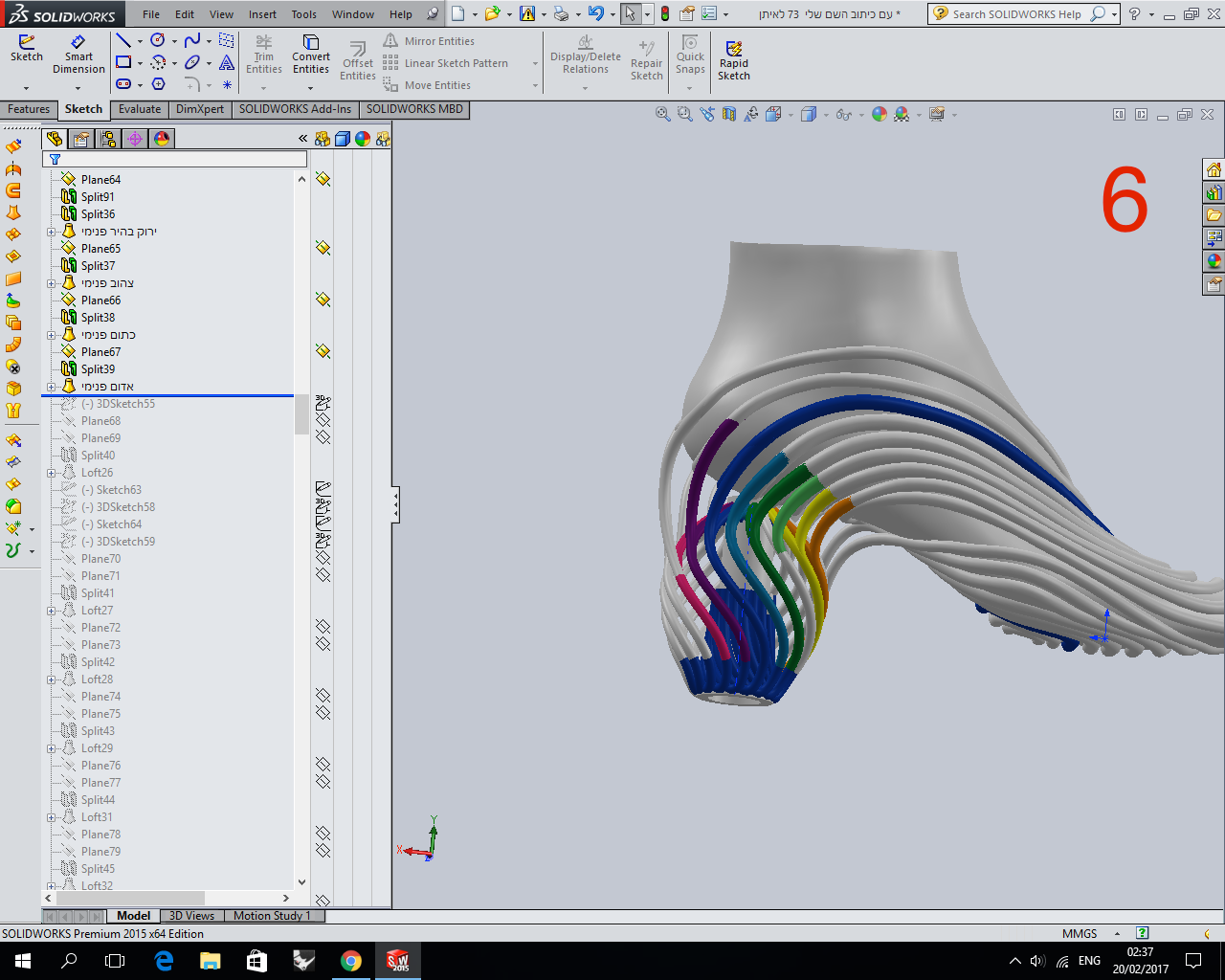Click the Convert Entities tool
The image size is (1225, 980).
click(x=311, y=56)
